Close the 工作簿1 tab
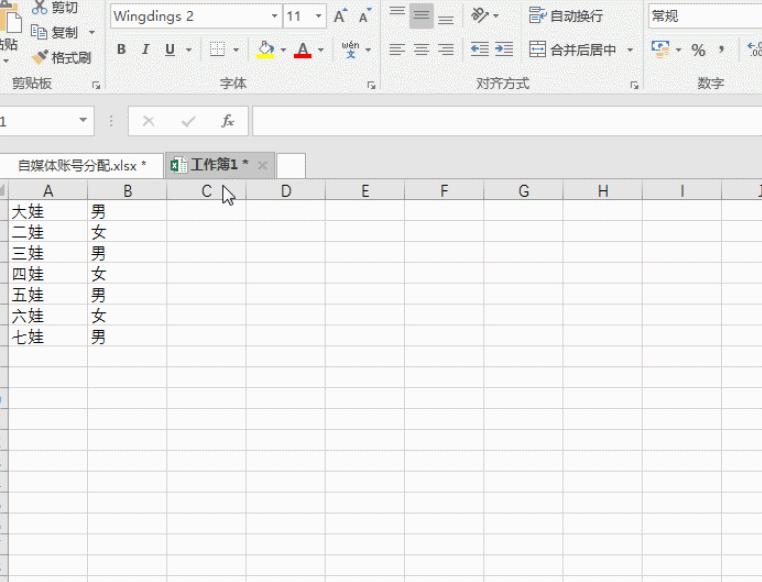Image resolution: width=762 pixels, height=582 pixels. 262,166
